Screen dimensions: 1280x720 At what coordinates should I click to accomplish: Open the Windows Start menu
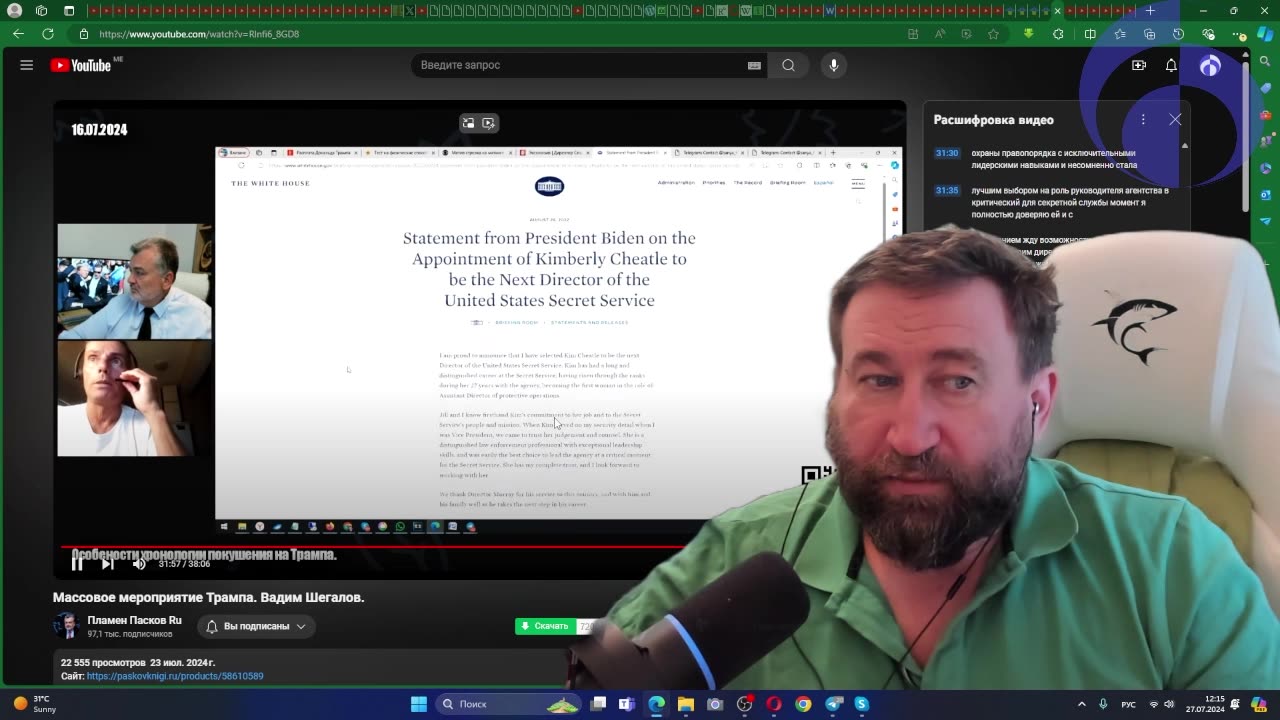(x=419, y=704)
